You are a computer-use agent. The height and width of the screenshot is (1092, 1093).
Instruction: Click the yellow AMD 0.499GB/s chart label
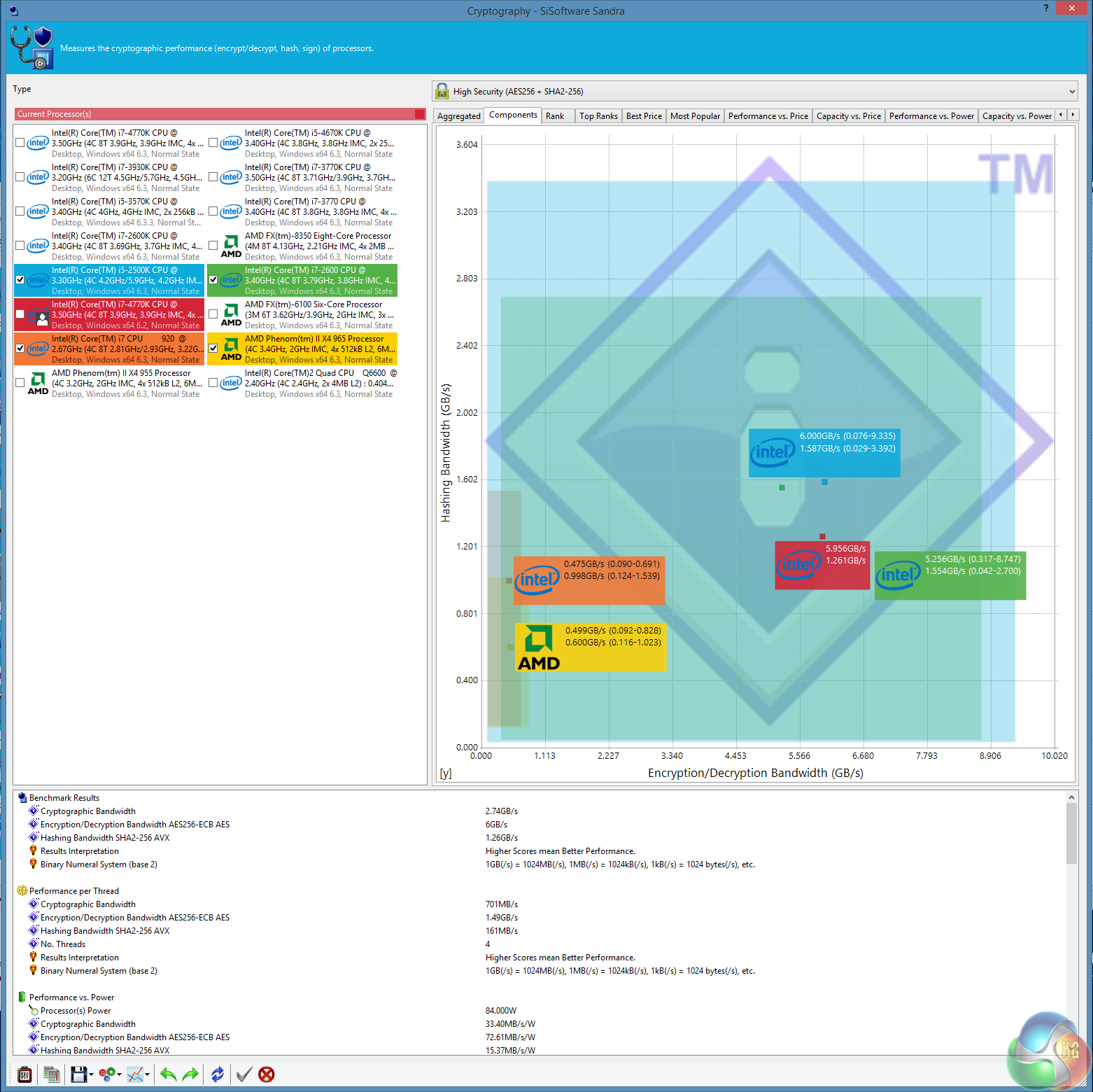pyautogui.click(x=591, y=647)
